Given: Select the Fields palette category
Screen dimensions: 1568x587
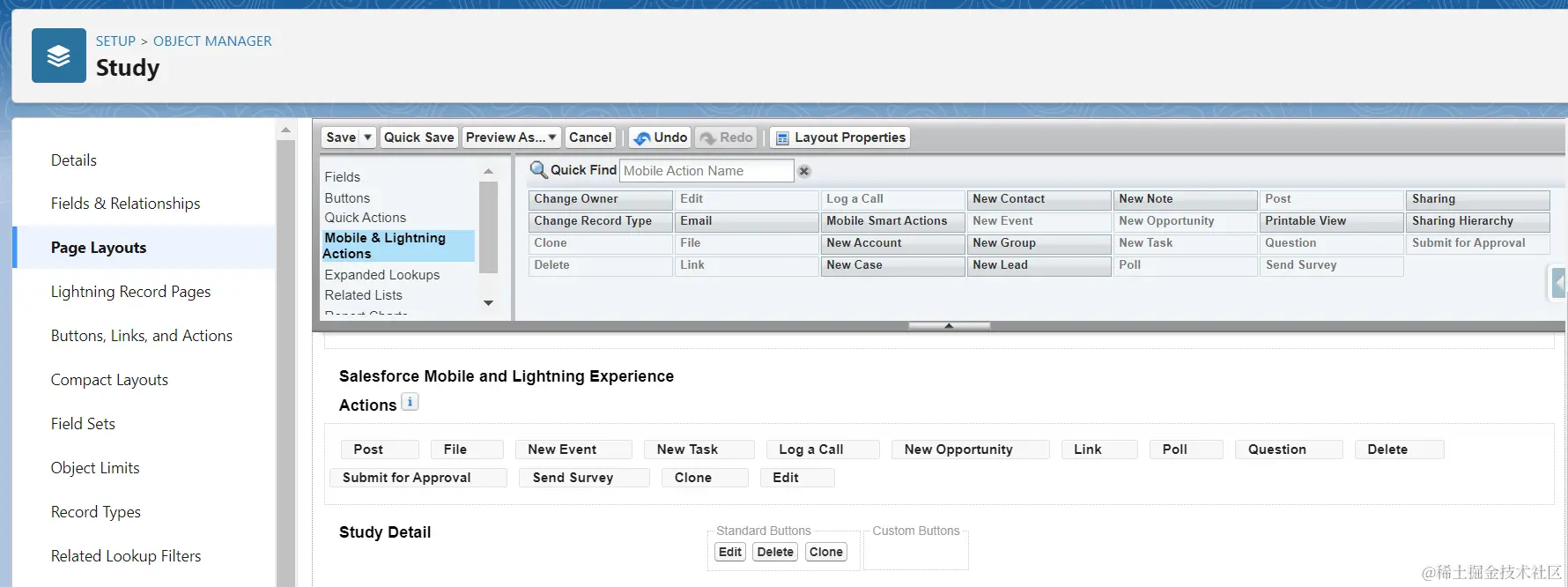Looking at the screenshot, I should 342,177.
